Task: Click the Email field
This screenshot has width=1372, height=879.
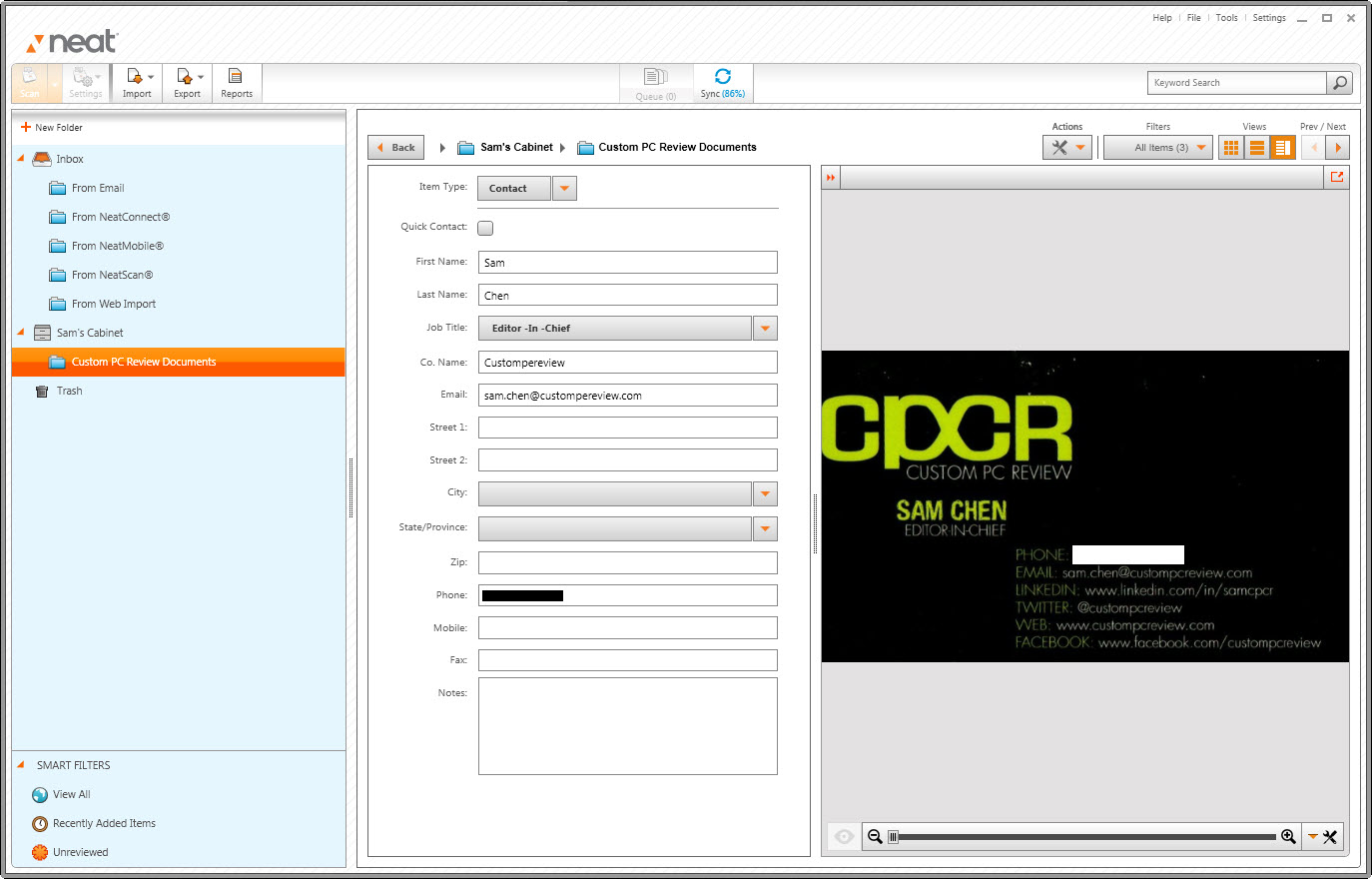Action: click(628, 396)
